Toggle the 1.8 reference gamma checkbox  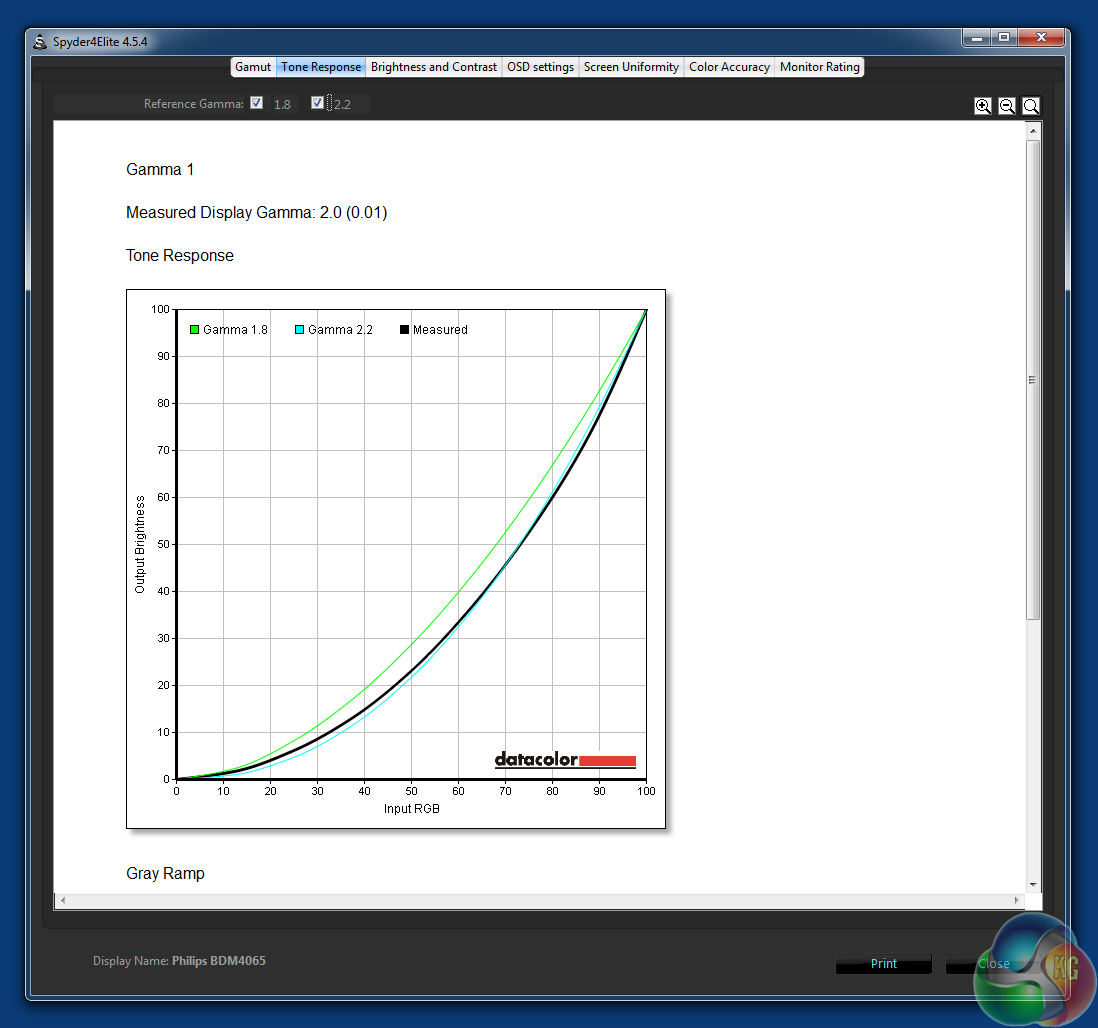[257, 103]
